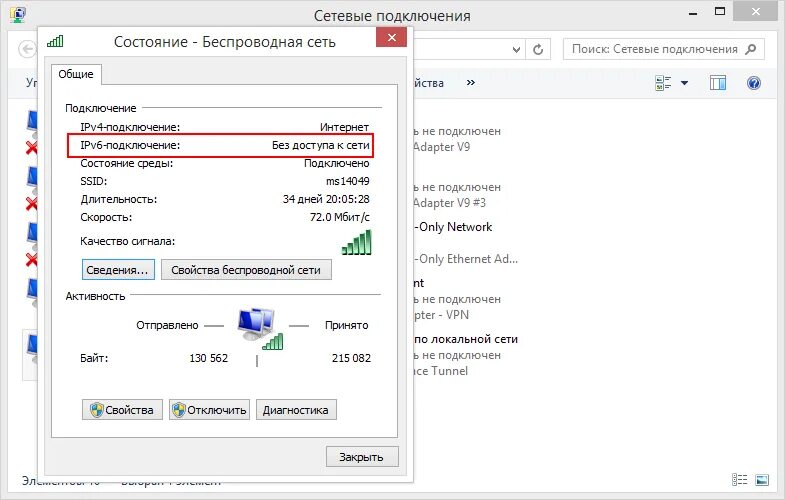Click the search magnifier icon
Image resolution: width=785 pixels, height=500 pixels.
[751, 49]
